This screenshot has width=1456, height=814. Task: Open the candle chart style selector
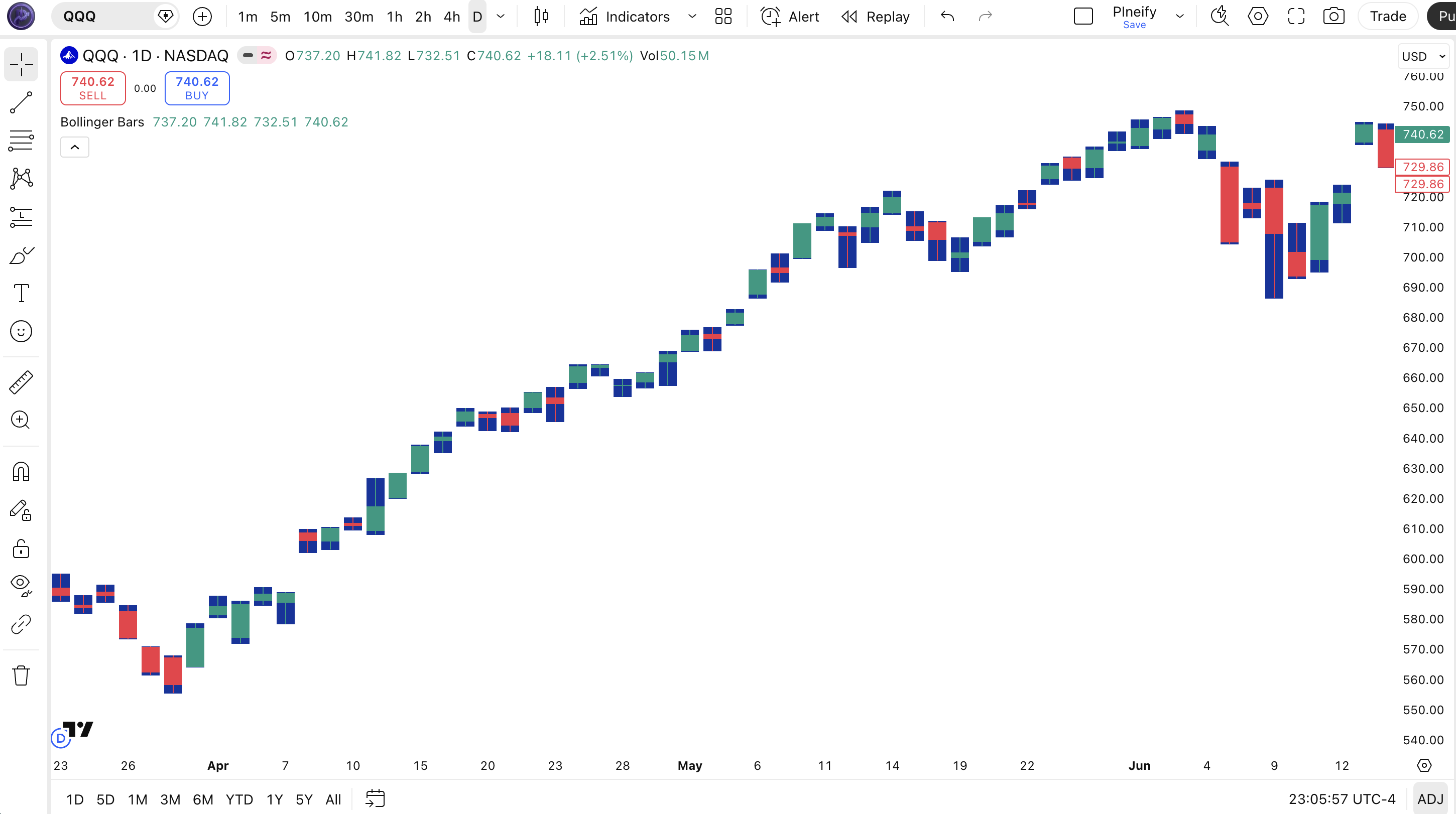[541, 17]
